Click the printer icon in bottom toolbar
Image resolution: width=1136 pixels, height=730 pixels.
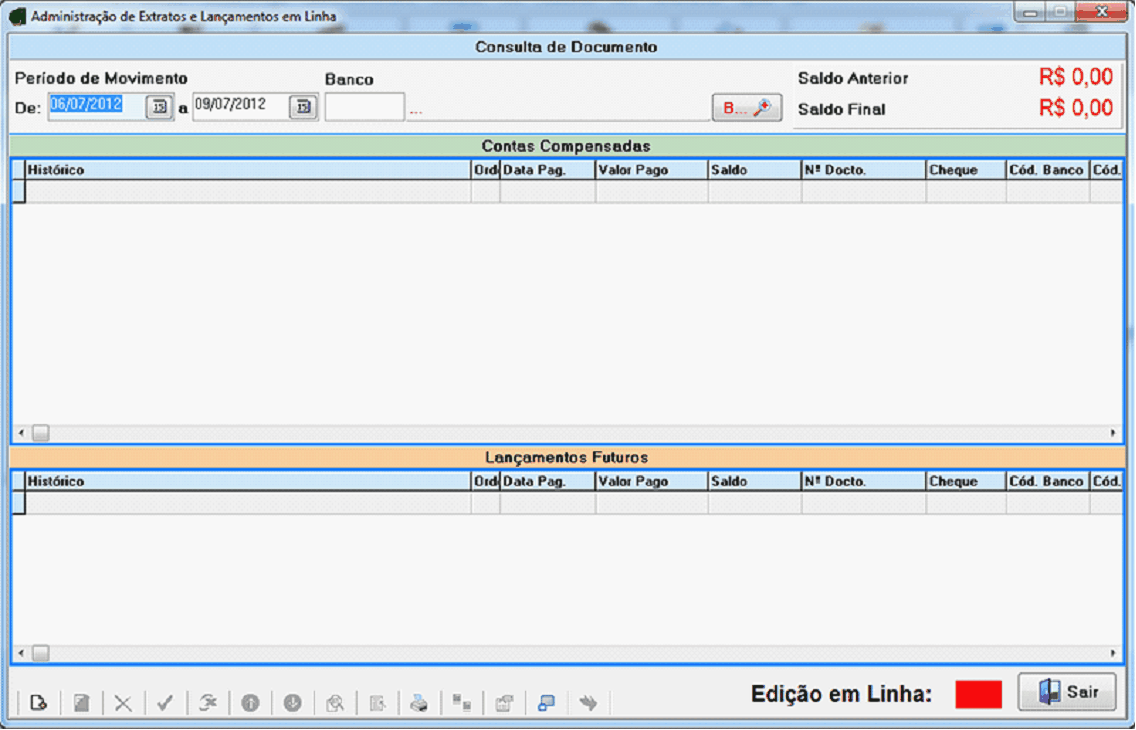420,703
